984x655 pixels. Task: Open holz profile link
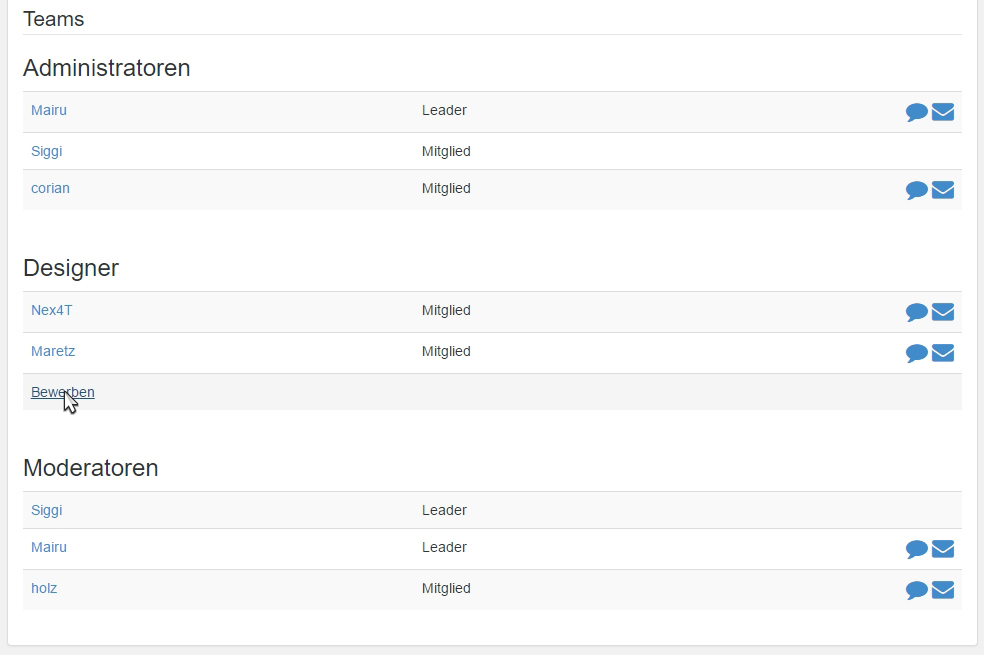pyautogui.click(x=44, y=588)
